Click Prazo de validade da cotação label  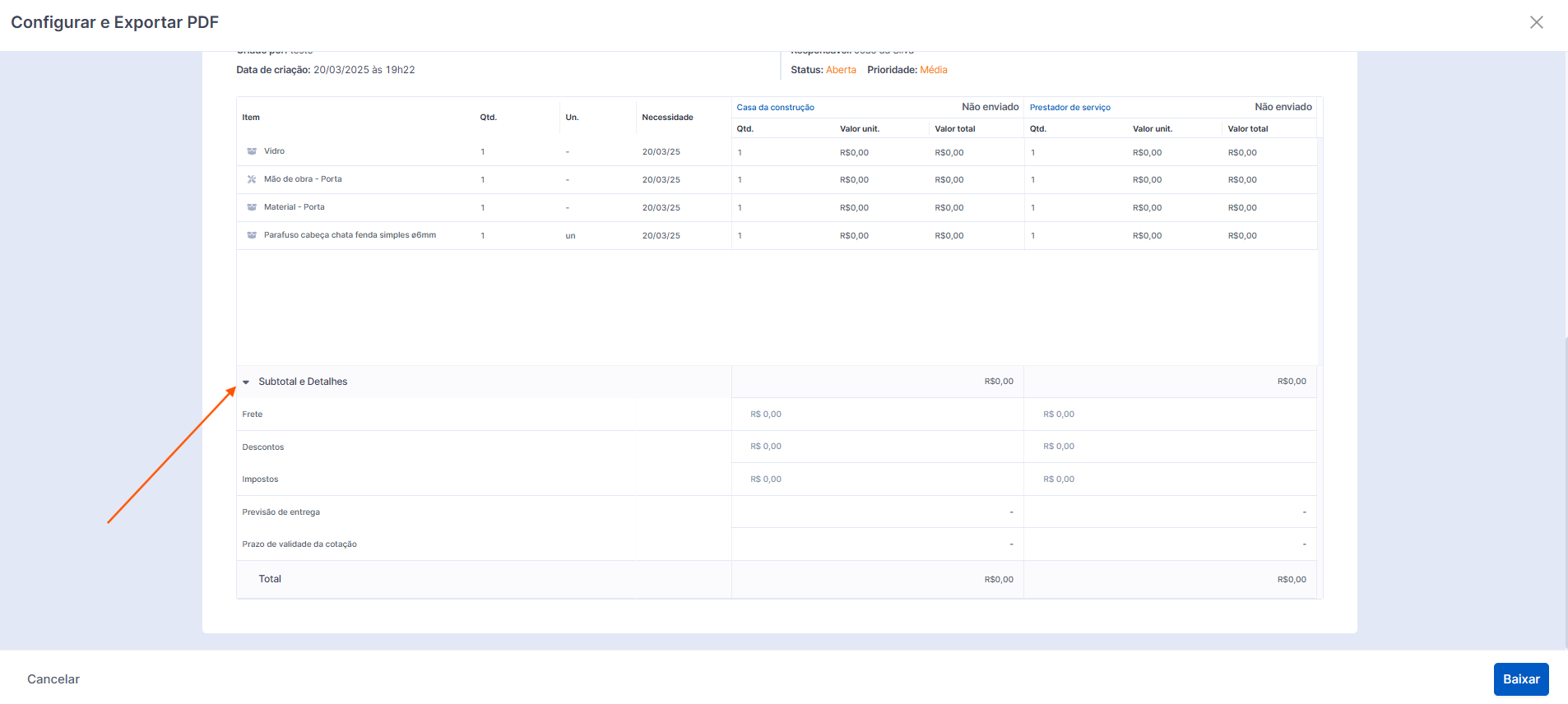[x=299, y=544]
